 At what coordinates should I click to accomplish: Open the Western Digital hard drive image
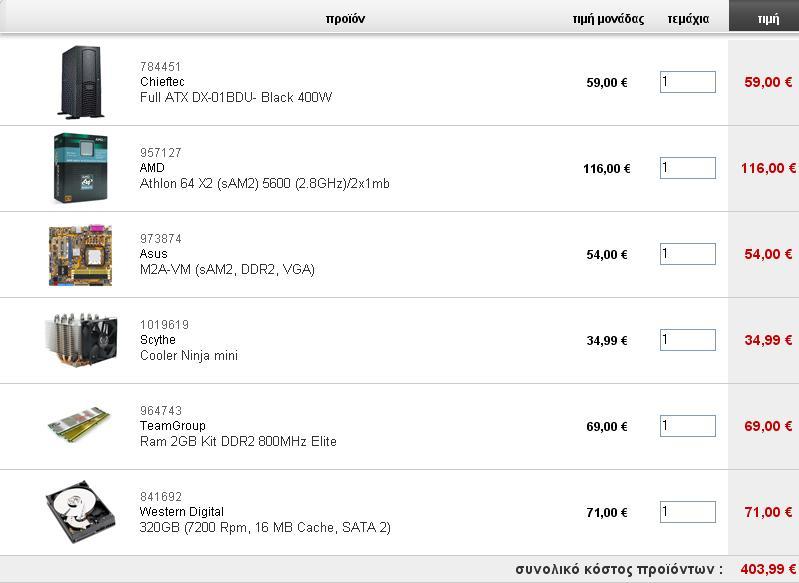(x=81, y=511)
